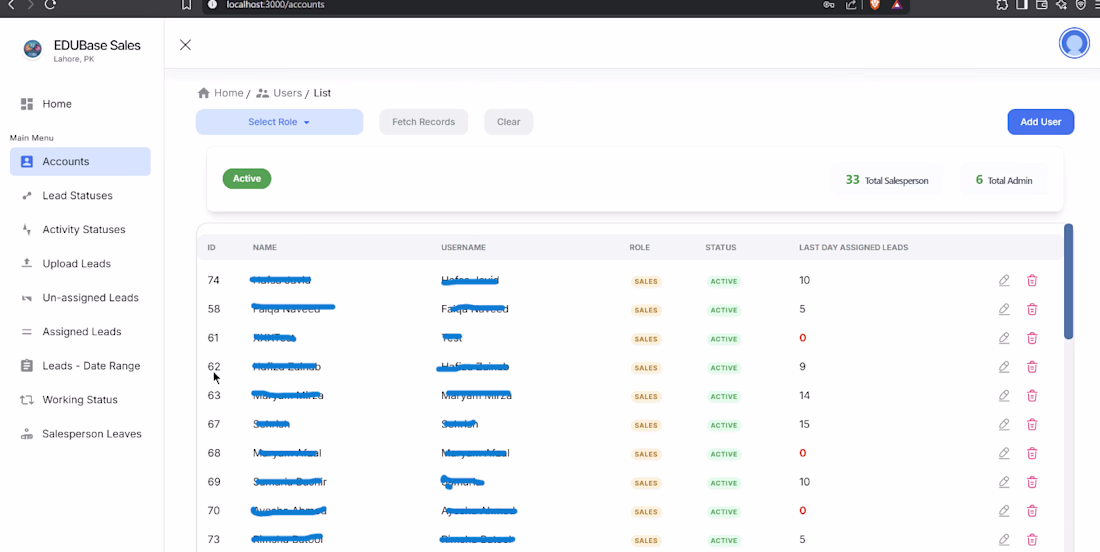1100x552 pixels.
Task: Delete the user in row ID 73
Action: click(x=1032, y=539)
